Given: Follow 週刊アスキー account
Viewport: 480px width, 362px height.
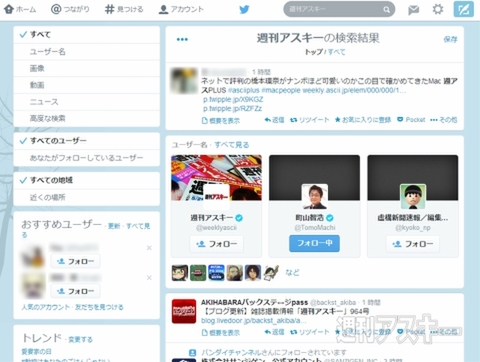Looking at the screenshot, I should point(217,244).
